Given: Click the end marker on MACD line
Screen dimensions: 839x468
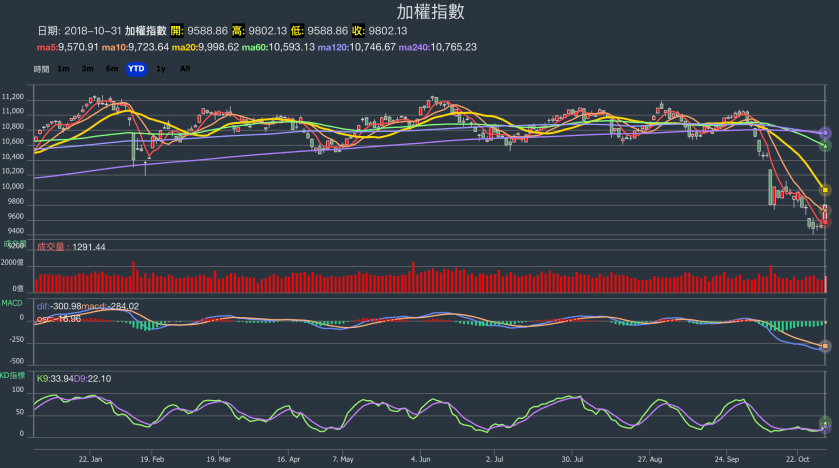Looking at the screenshot, I should point(825,346).
